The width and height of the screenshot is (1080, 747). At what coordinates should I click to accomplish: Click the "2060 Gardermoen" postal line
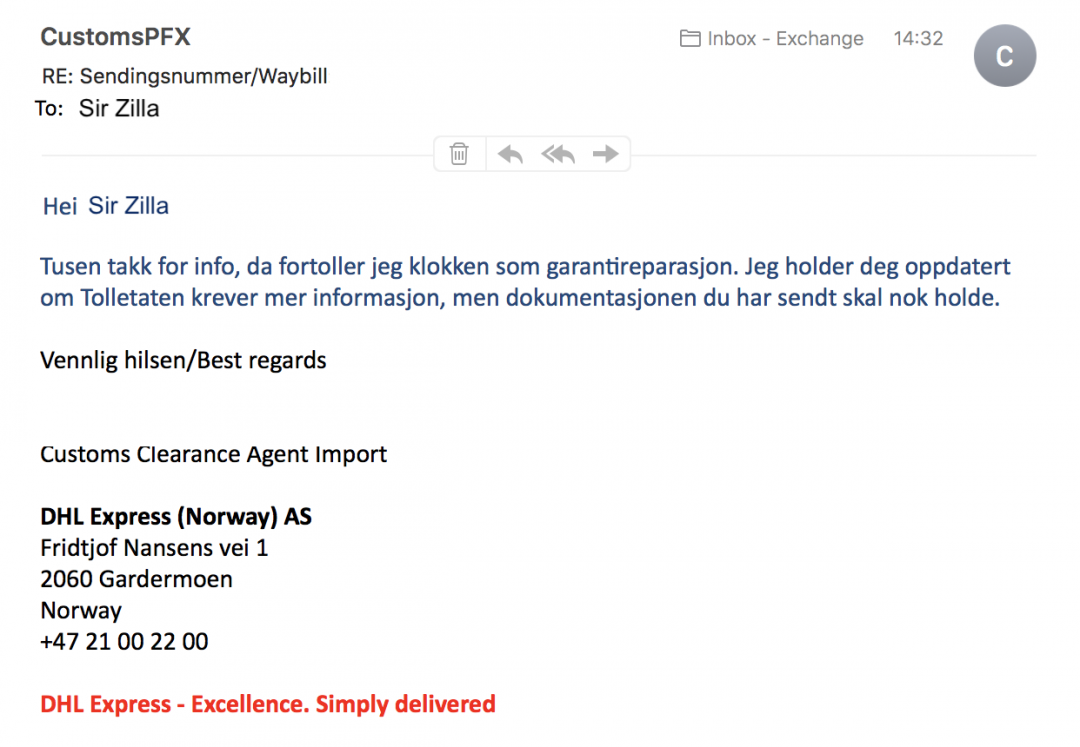pos(136,579)
